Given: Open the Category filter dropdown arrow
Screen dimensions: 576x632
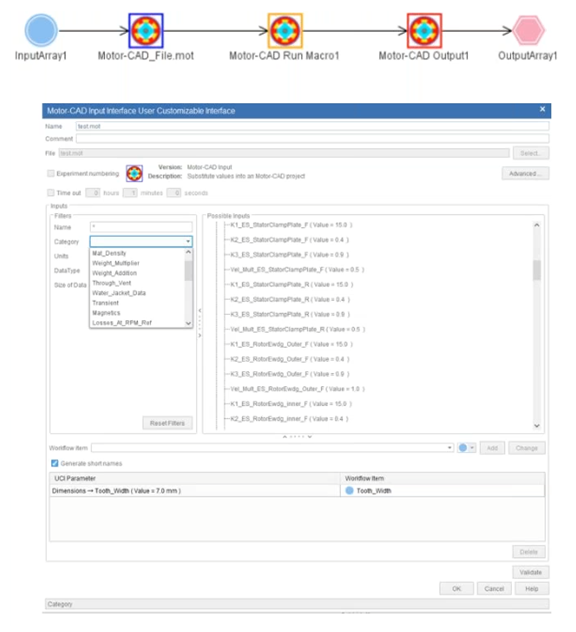Looking at the screenshot, I should [188, 241].
